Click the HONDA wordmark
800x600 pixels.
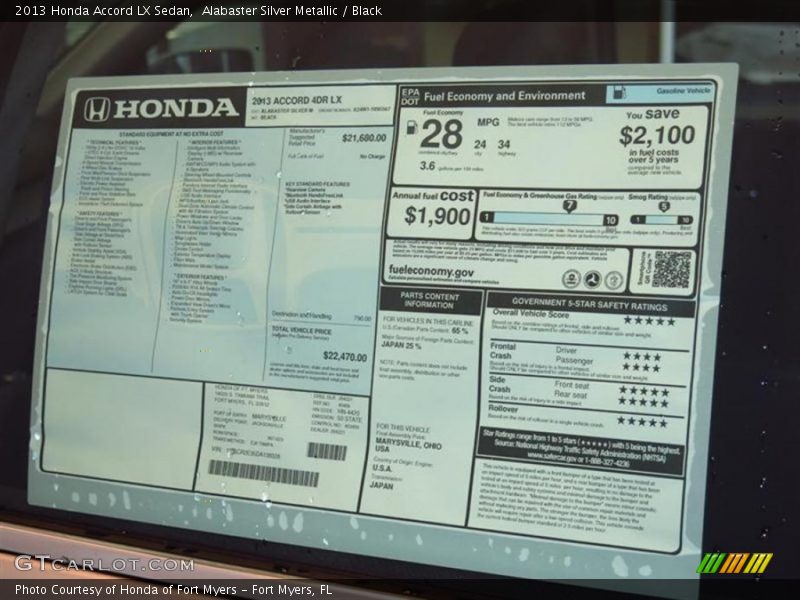point(176,108)
